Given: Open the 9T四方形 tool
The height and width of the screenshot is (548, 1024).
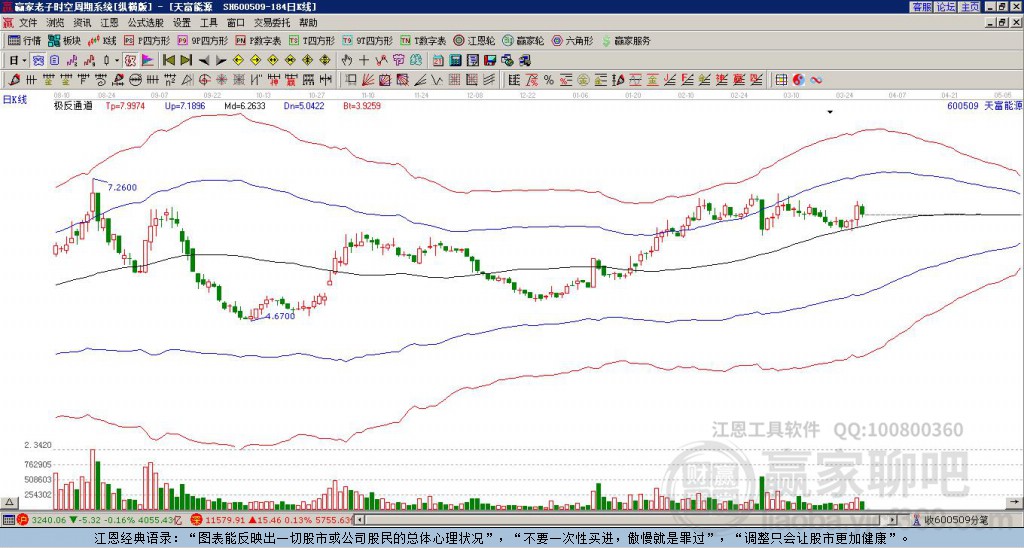Looking at the screenshot, I should pos(367,40).
